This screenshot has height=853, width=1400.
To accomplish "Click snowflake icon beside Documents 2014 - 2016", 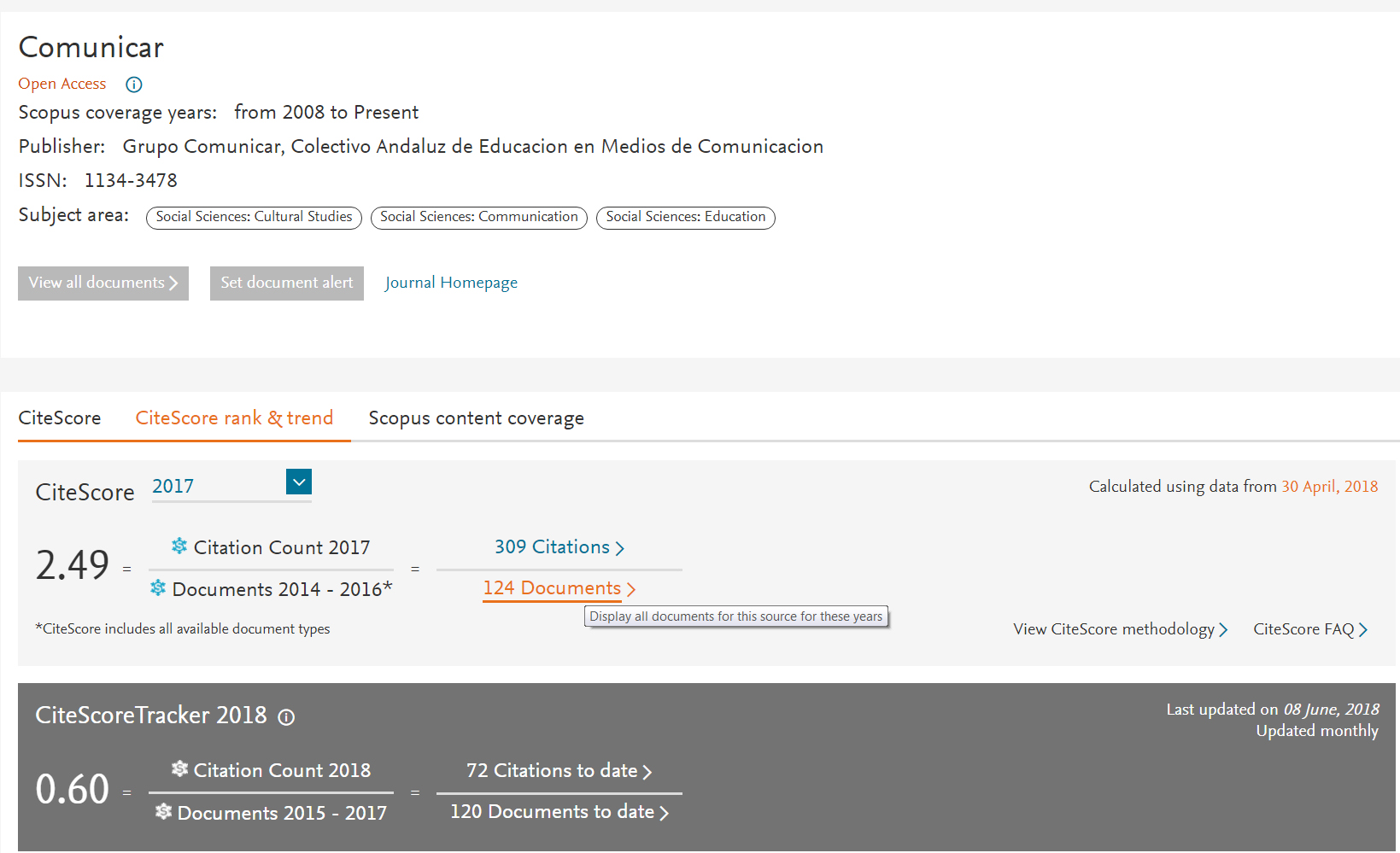I will click(x=158, y=587).
